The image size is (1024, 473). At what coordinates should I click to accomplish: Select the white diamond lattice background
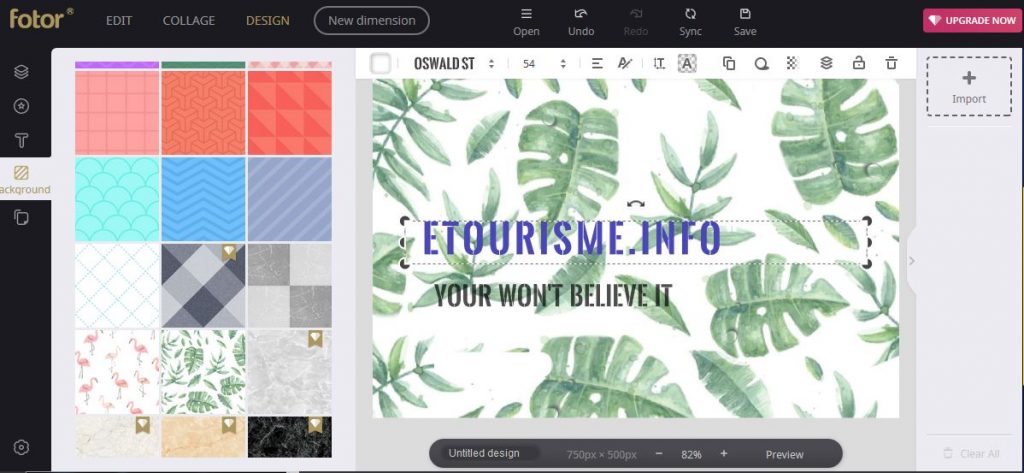pyautogui.click(x=117, y=285)
